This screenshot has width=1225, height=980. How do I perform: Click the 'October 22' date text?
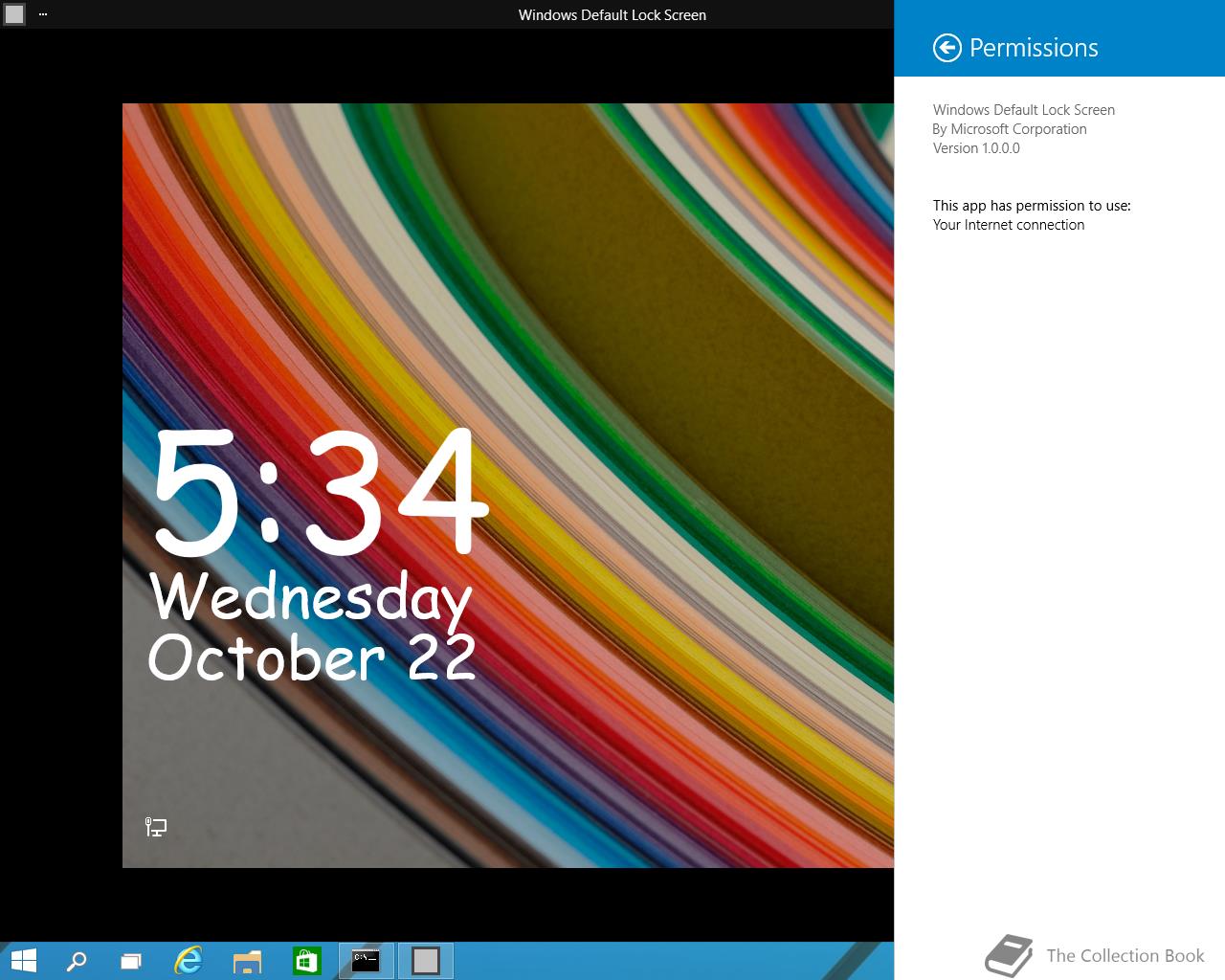[x=312, y=657]
